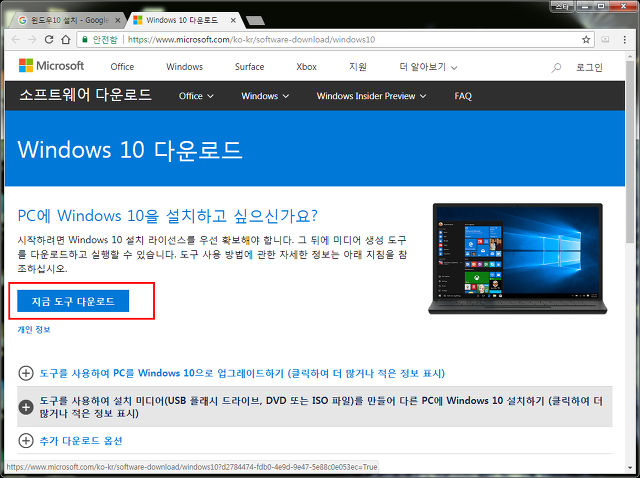Click the page vertical scrollbar thumb
Viewport: 640px width, 478px height.
[631, 151]
